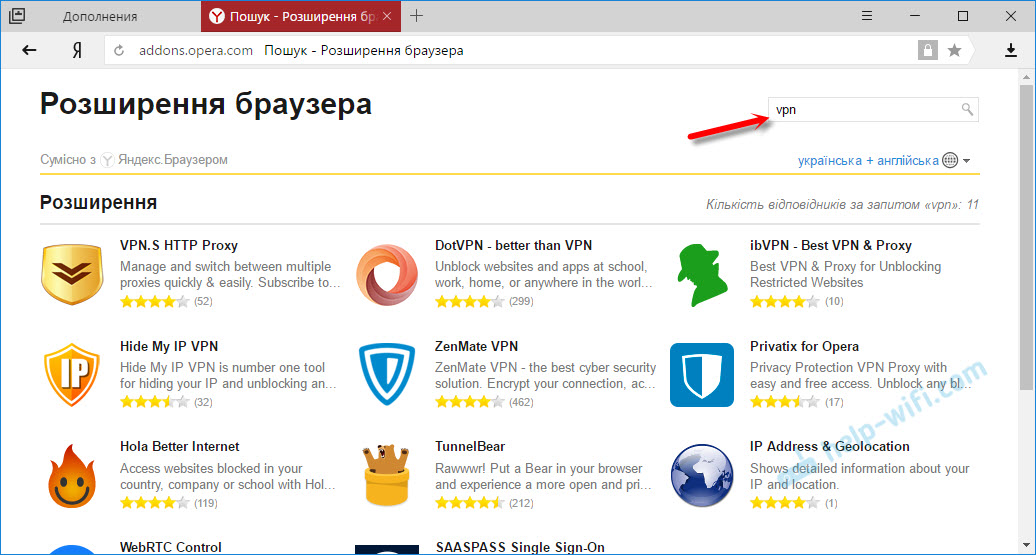Click the TunnelBear bear icon
Screen dimensions: 1036x555
pos(387,476)
